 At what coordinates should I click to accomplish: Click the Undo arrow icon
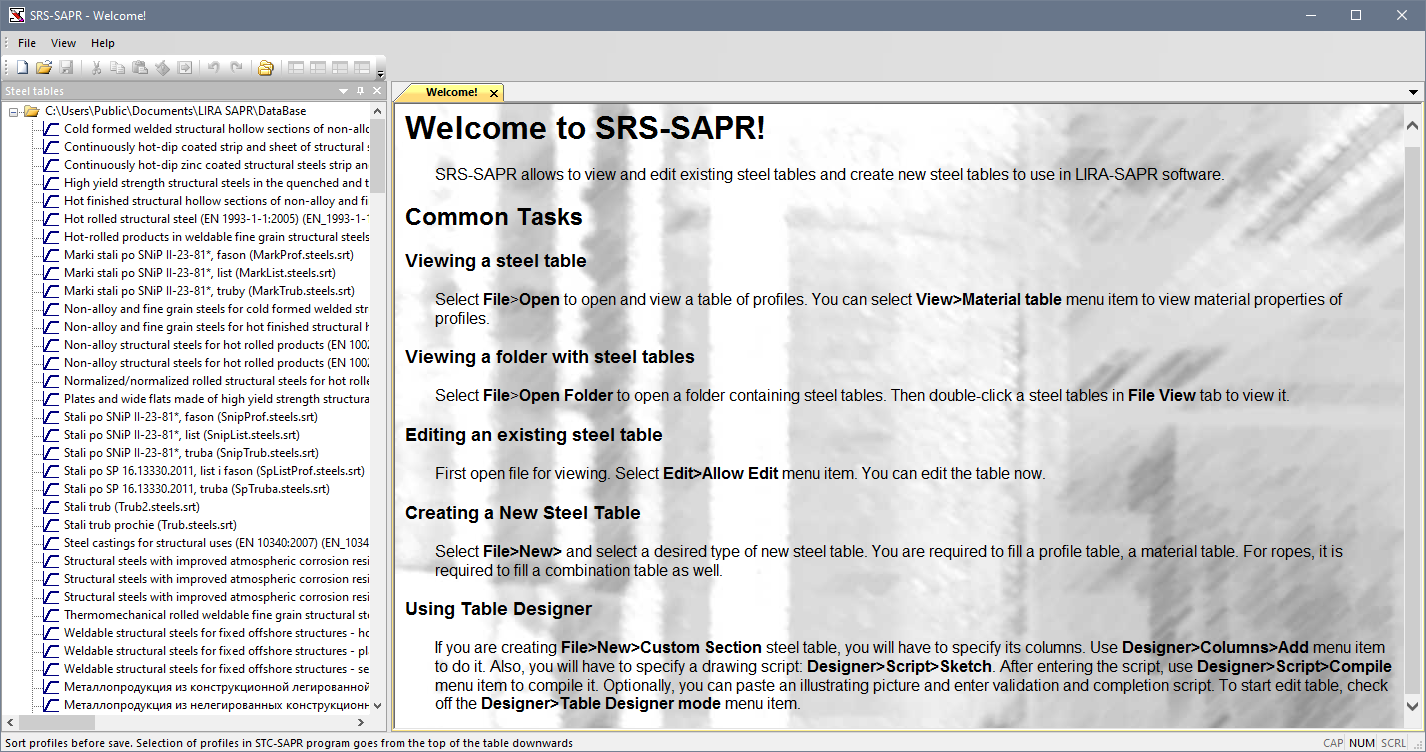coord(213,68)
